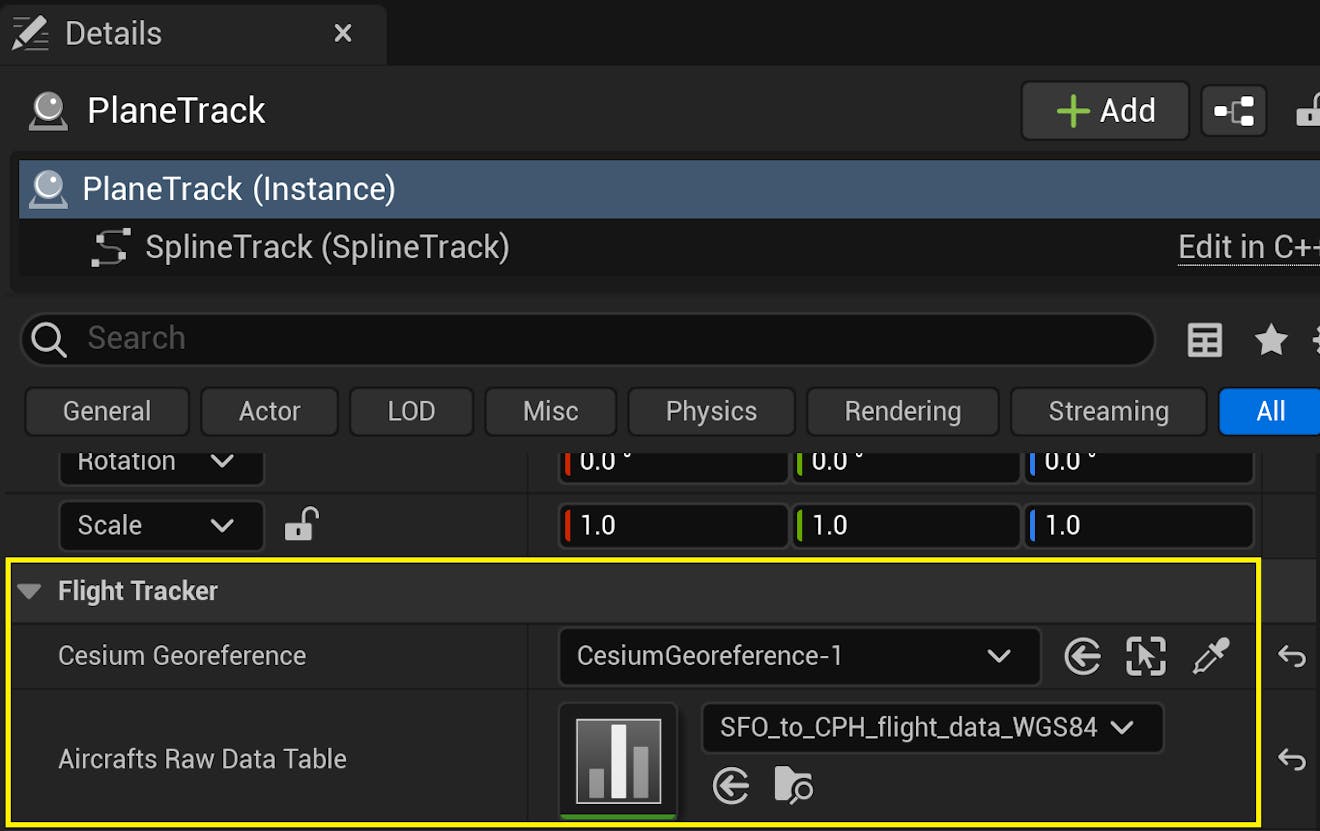The image size is (1320, 831).
Task: Show only favorites with star icon
Action: pyautogui.click(x=1270, y=340)
